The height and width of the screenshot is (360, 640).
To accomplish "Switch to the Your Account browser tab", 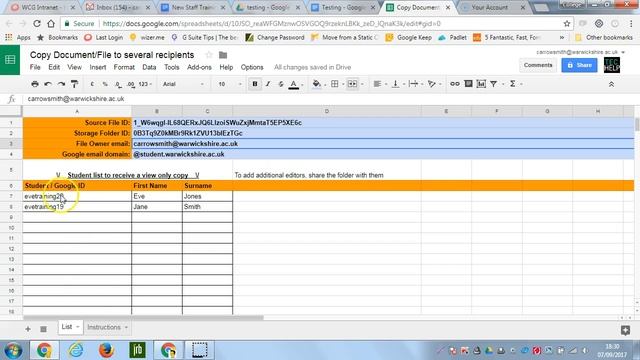I will click(490, 7).
